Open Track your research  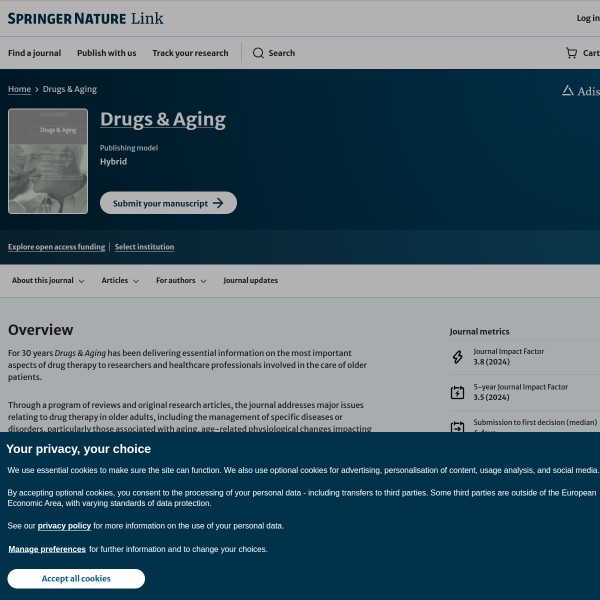(190, 53)
